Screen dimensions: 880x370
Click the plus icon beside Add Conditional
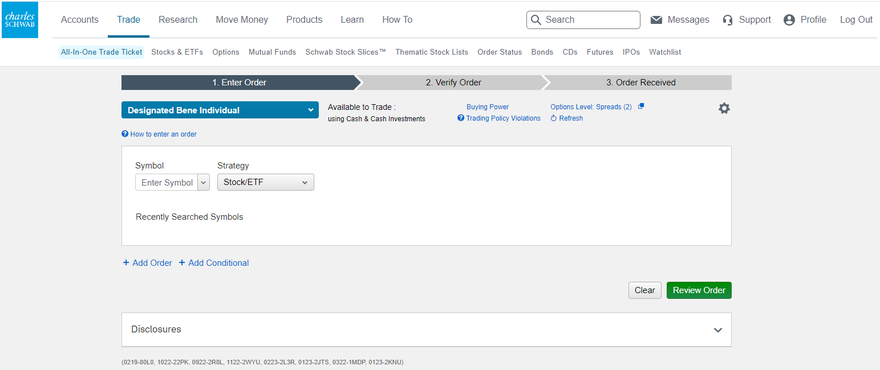pos(182,263)
